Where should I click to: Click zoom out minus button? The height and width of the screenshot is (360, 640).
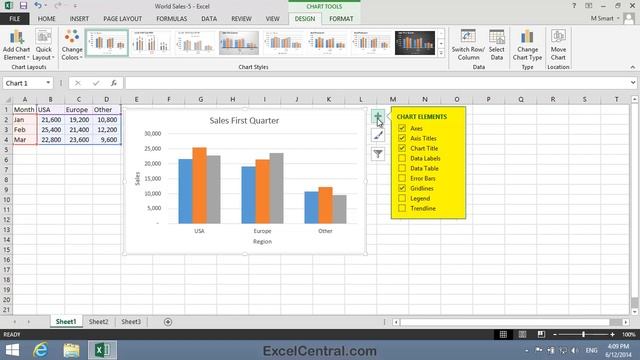[x=555, y=334]
